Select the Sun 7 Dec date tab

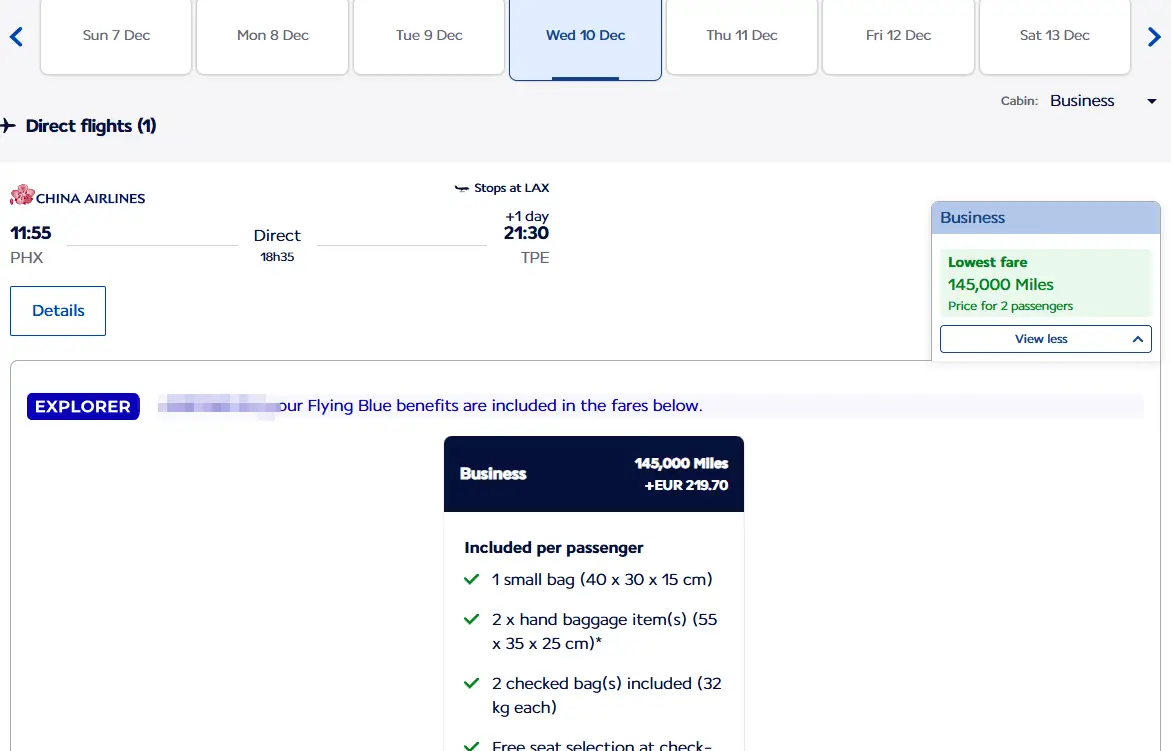[116, 37]
